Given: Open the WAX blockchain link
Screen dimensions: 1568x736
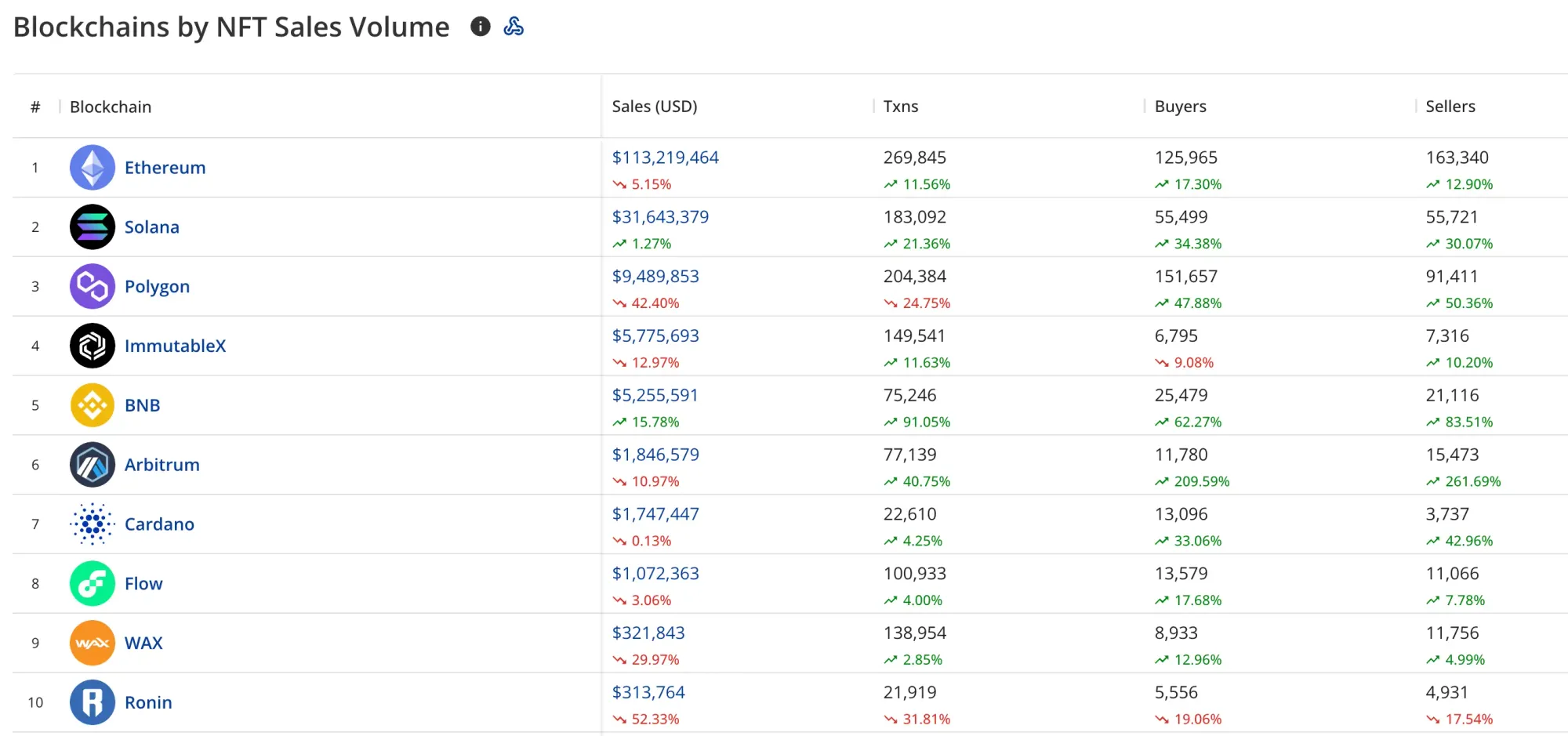Looking at the screenshot, I should coord(143,644).
